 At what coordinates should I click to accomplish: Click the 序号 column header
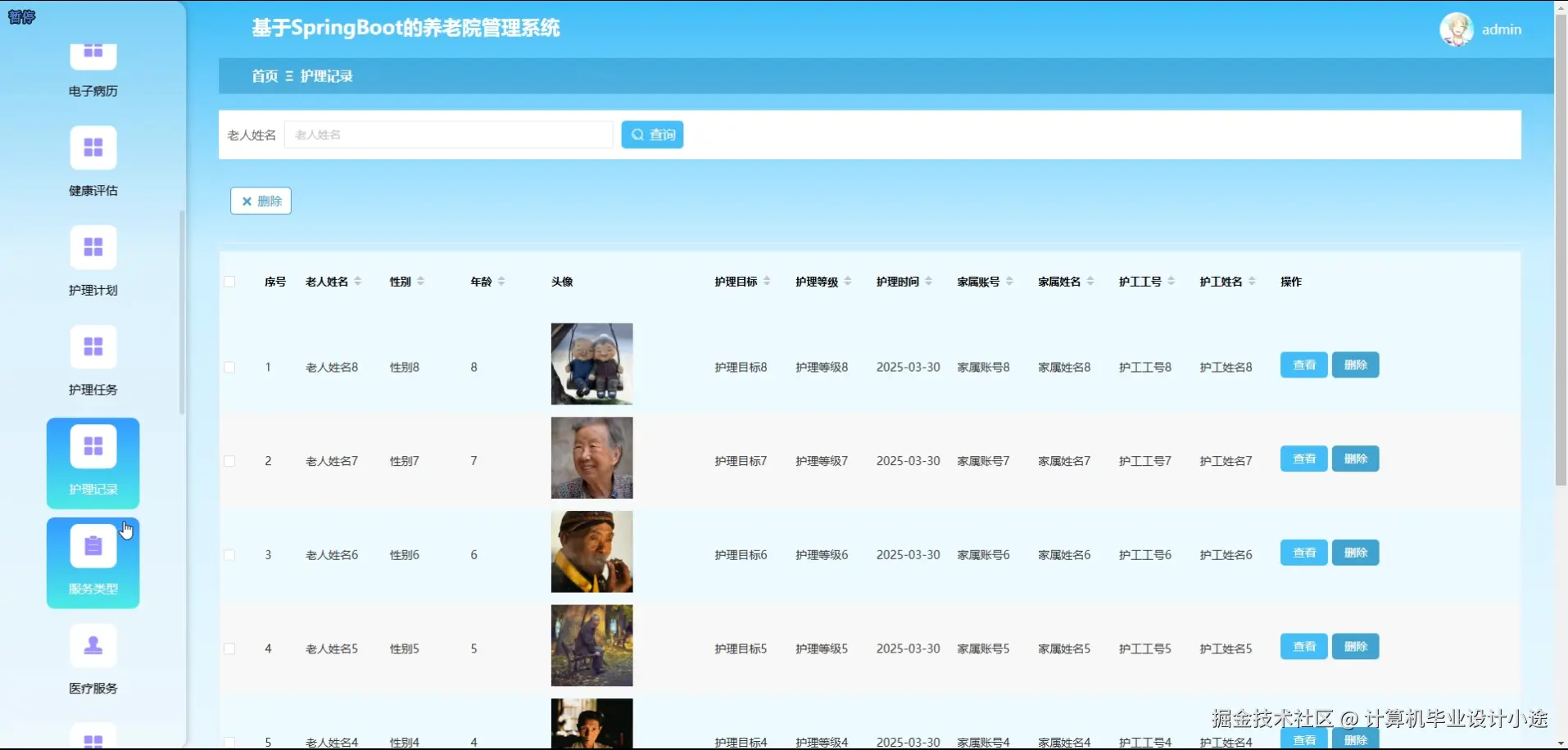tap(275, 282)
